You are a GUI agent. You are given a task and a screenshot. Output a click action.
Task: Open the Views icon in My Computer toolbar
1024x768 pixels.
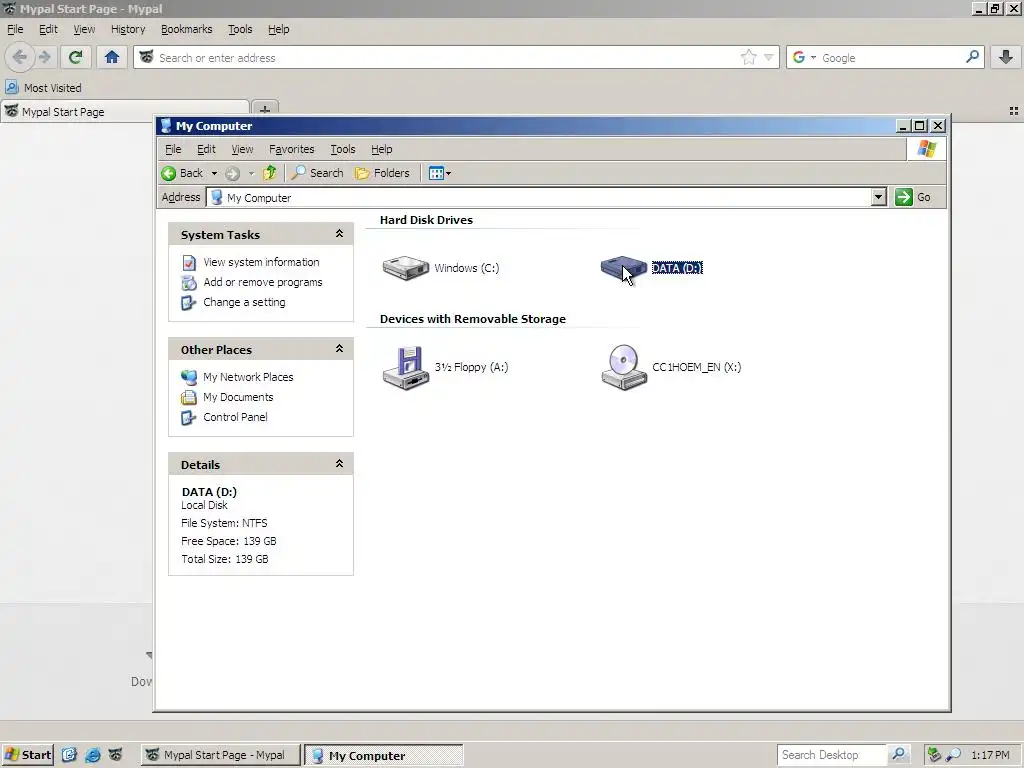click(436, 173)
